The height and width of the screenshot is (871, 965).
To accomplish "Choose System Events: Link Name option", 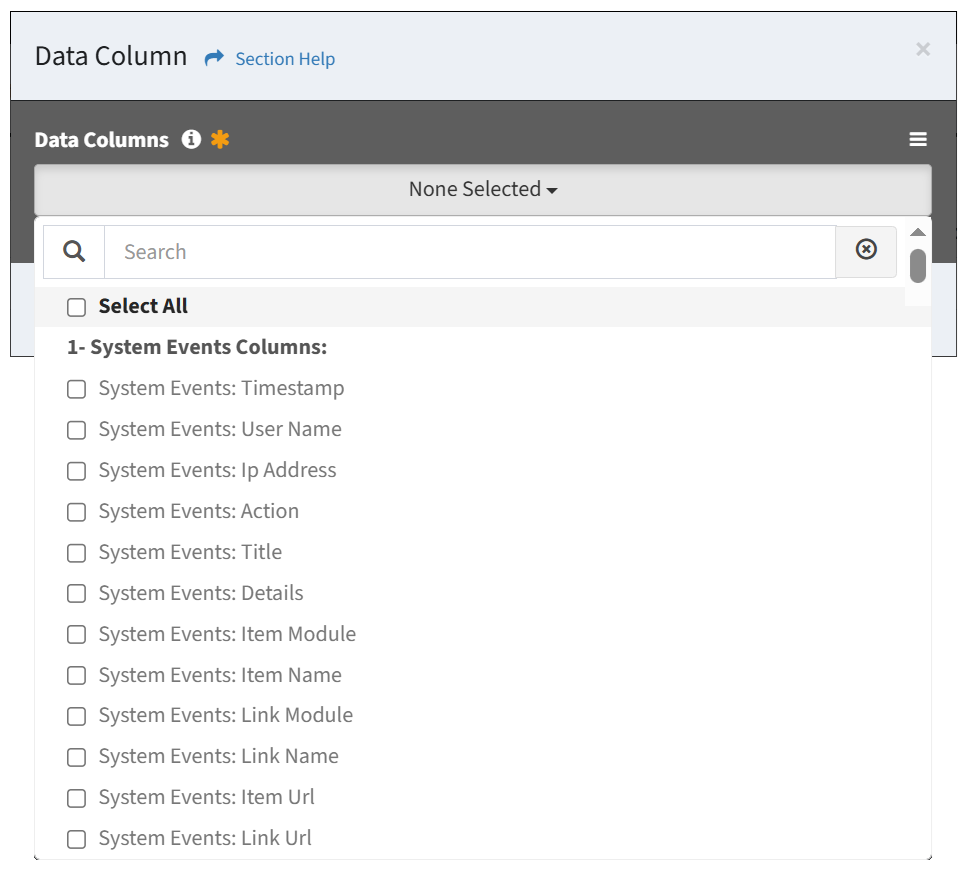I will 218,757.
